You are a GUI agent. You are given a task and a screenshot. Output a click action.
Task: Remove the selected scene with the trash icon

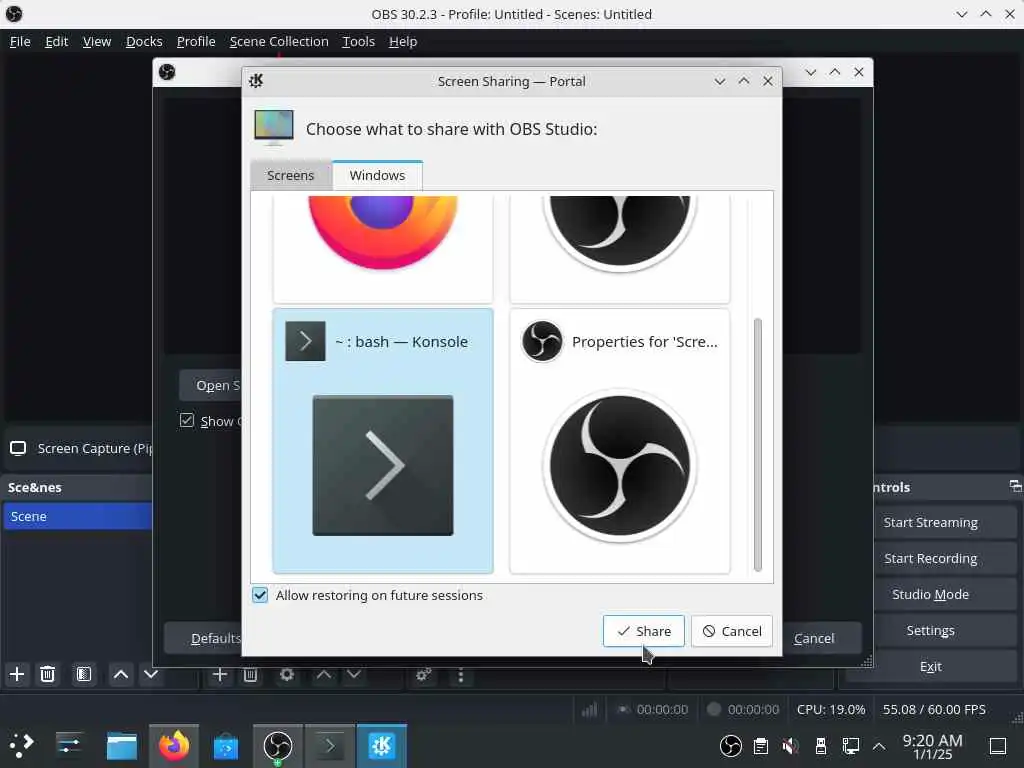click(47, 674)
